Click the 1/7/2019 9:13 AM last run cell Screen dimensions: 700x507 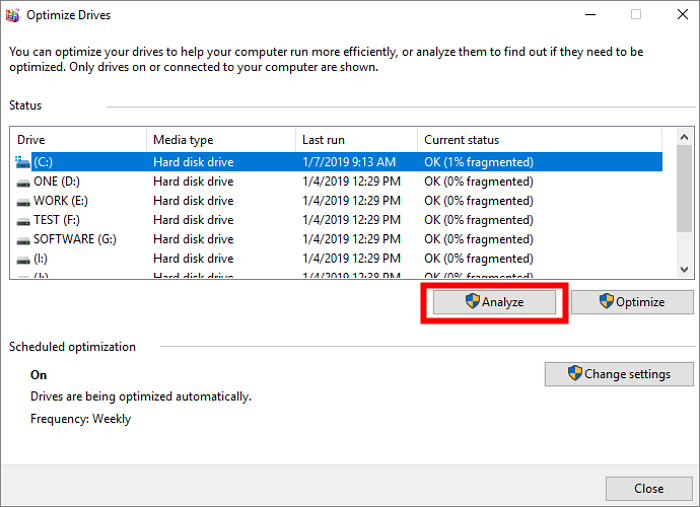click(x=349, y=162)
